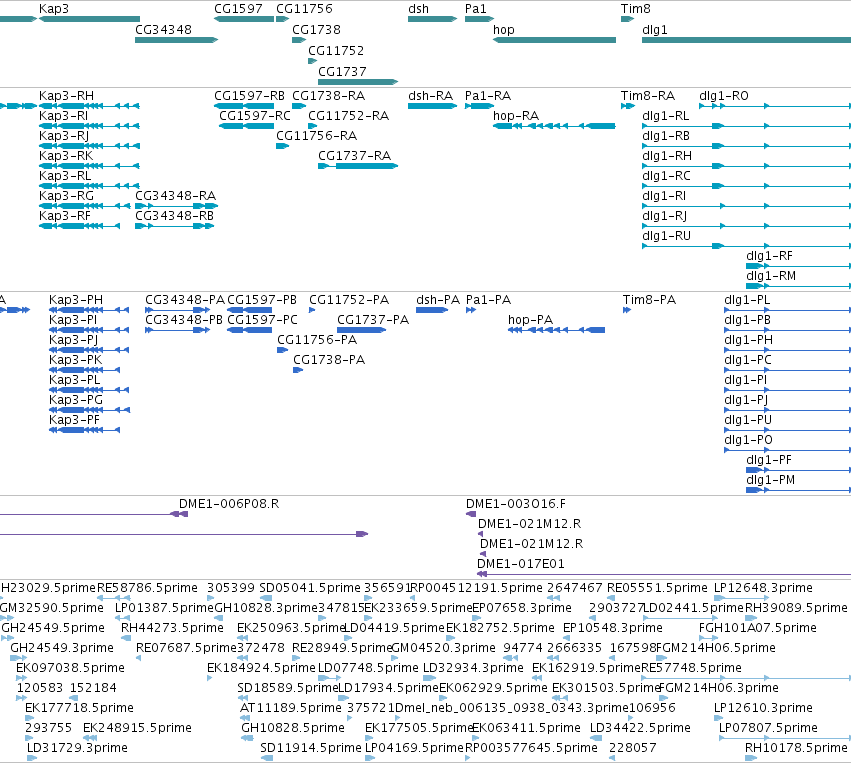Click the dsh gene label
The width and height of the screenshot is (851, 763).
click(x=418, y=9)
